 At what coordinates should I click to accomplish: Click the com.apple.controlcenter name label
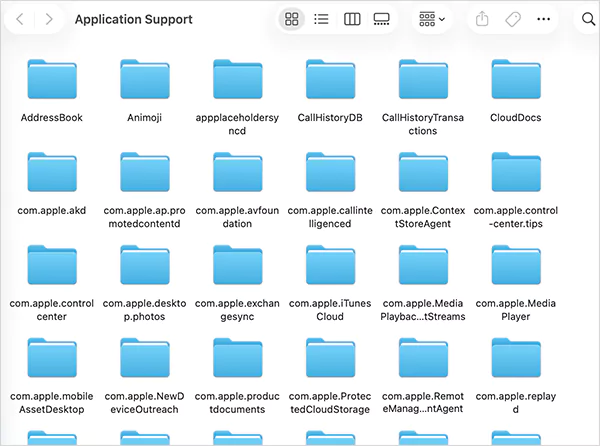(x=52, y=310)
